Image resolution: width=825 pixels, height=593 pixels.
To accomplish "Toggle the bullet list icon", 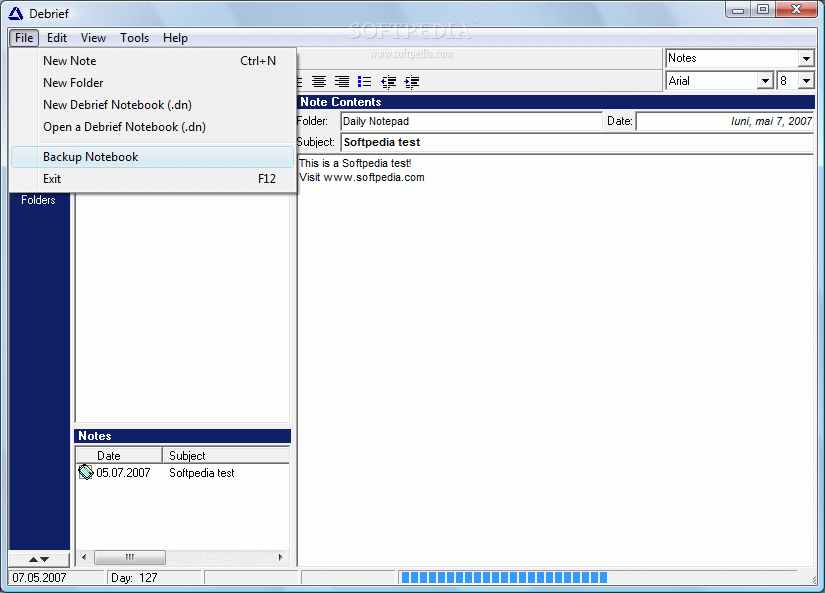I will 365,82.
